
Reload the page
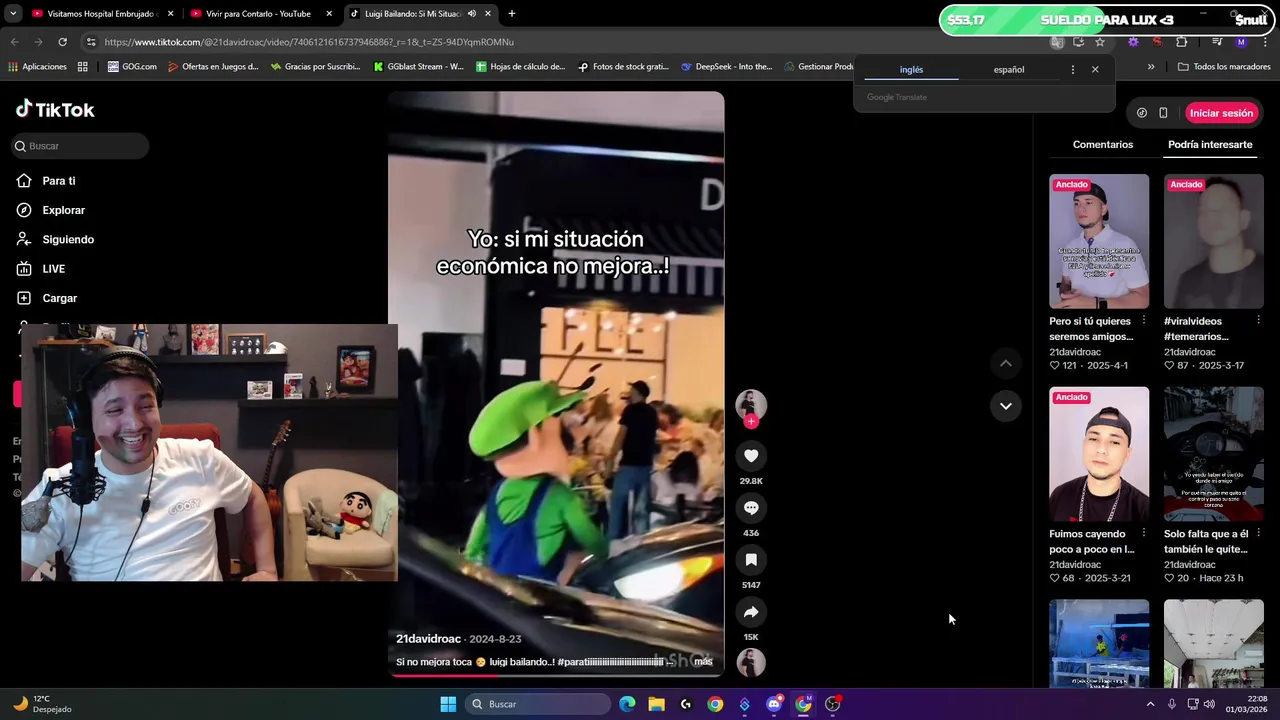(62, 42)
